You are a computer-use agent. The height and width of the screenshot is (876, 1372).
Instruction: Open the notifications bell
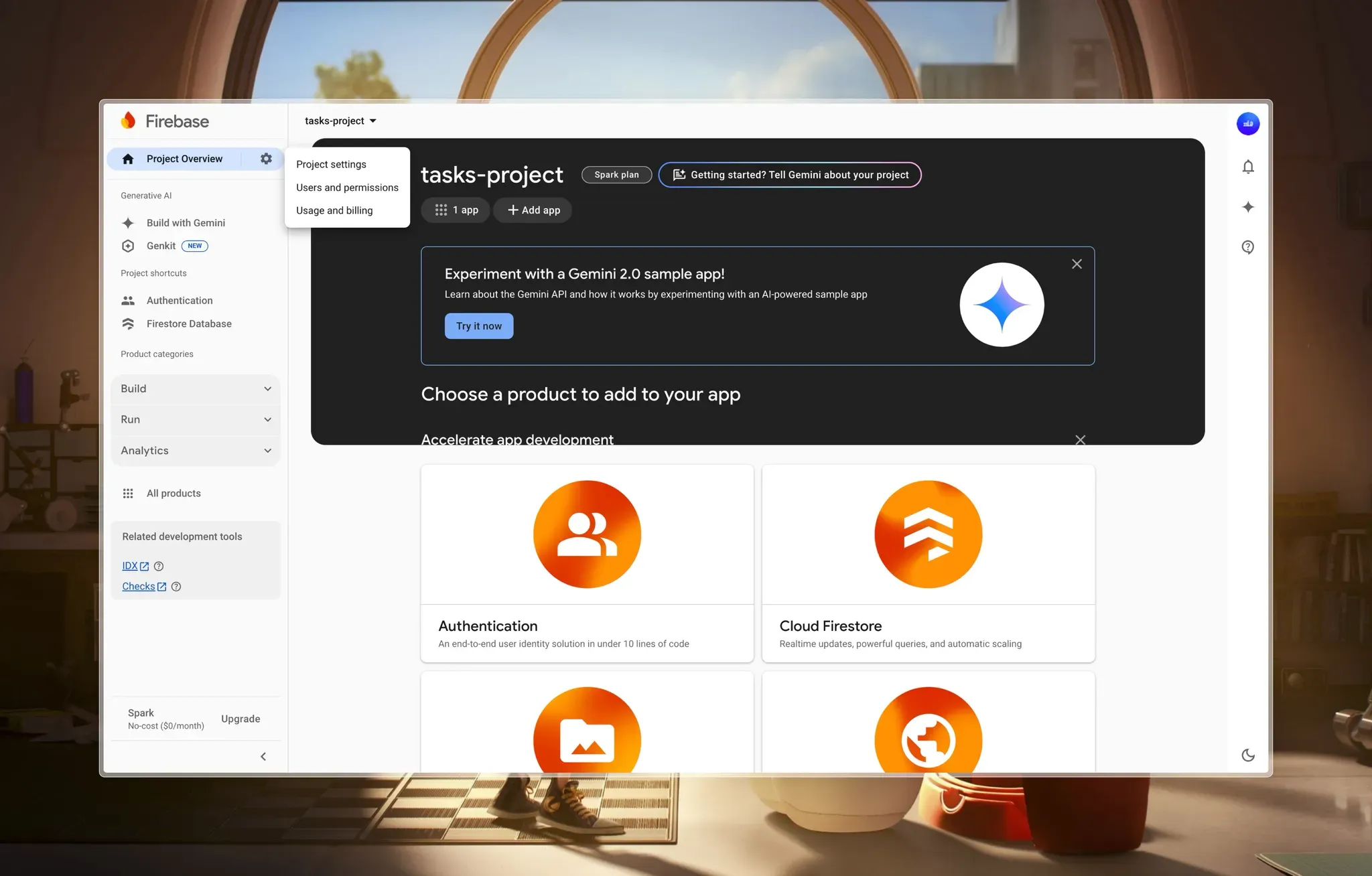click(1247, 167)
